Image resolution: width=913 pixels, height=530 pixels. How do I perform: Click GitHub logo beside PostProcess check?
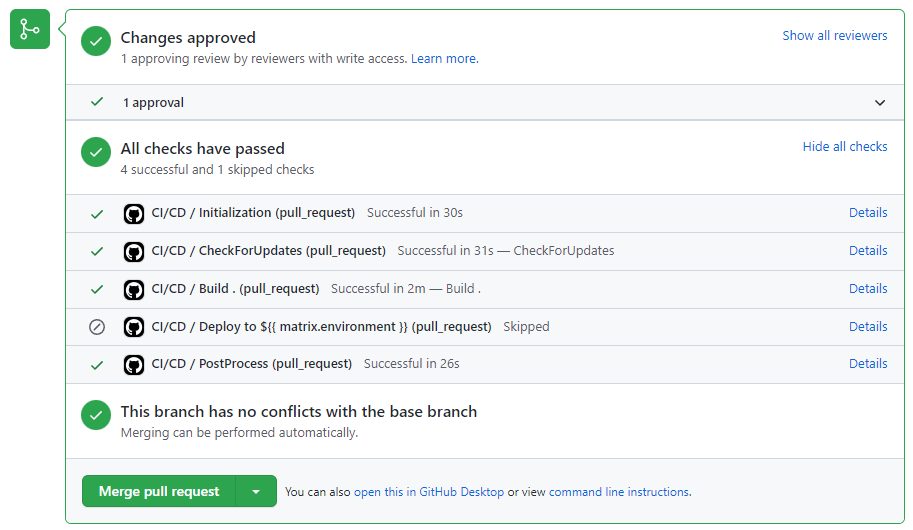pos(134,365)
